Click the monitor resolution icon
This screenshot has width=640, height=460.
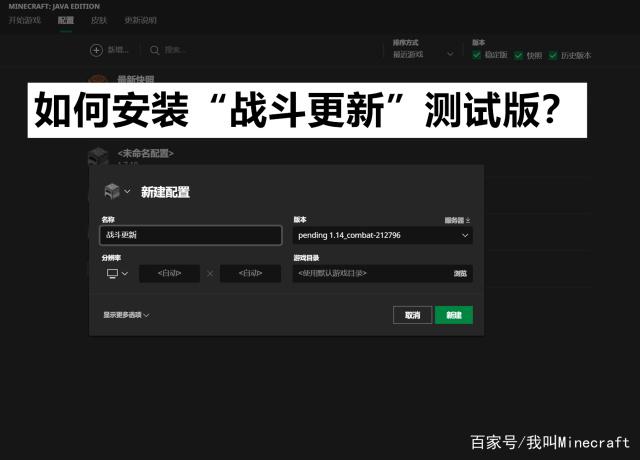pyautogui.click(x=112, y=273)
